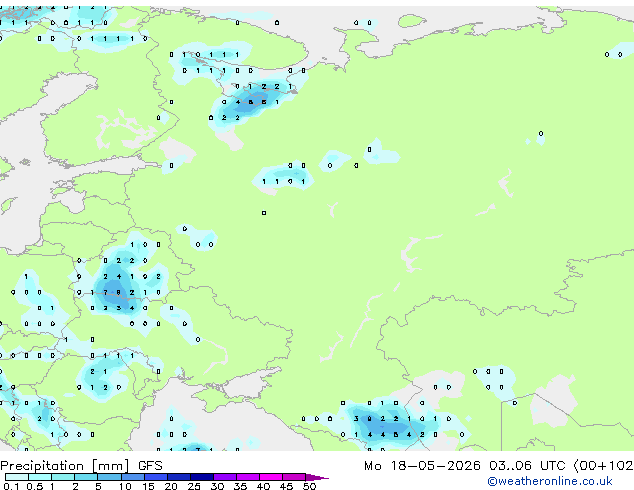Select the GFS model label

[150, 466]
